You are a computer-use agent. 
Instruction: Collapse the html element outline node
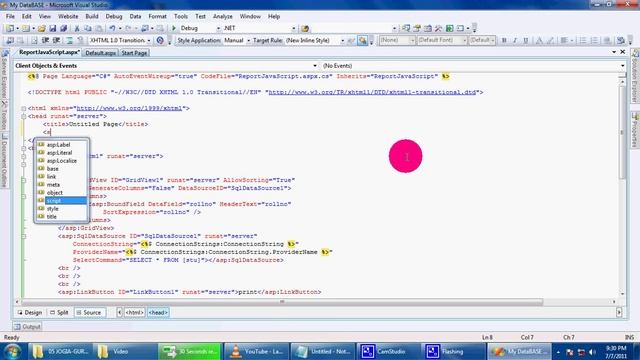[x=24, y=109]
